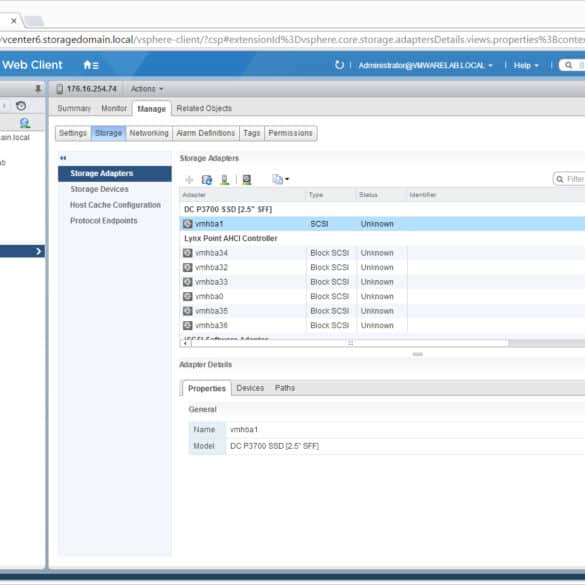585x585 pixels.
Task: Click the panel splitter handle above Adapter Details
Action: (417, 354)
